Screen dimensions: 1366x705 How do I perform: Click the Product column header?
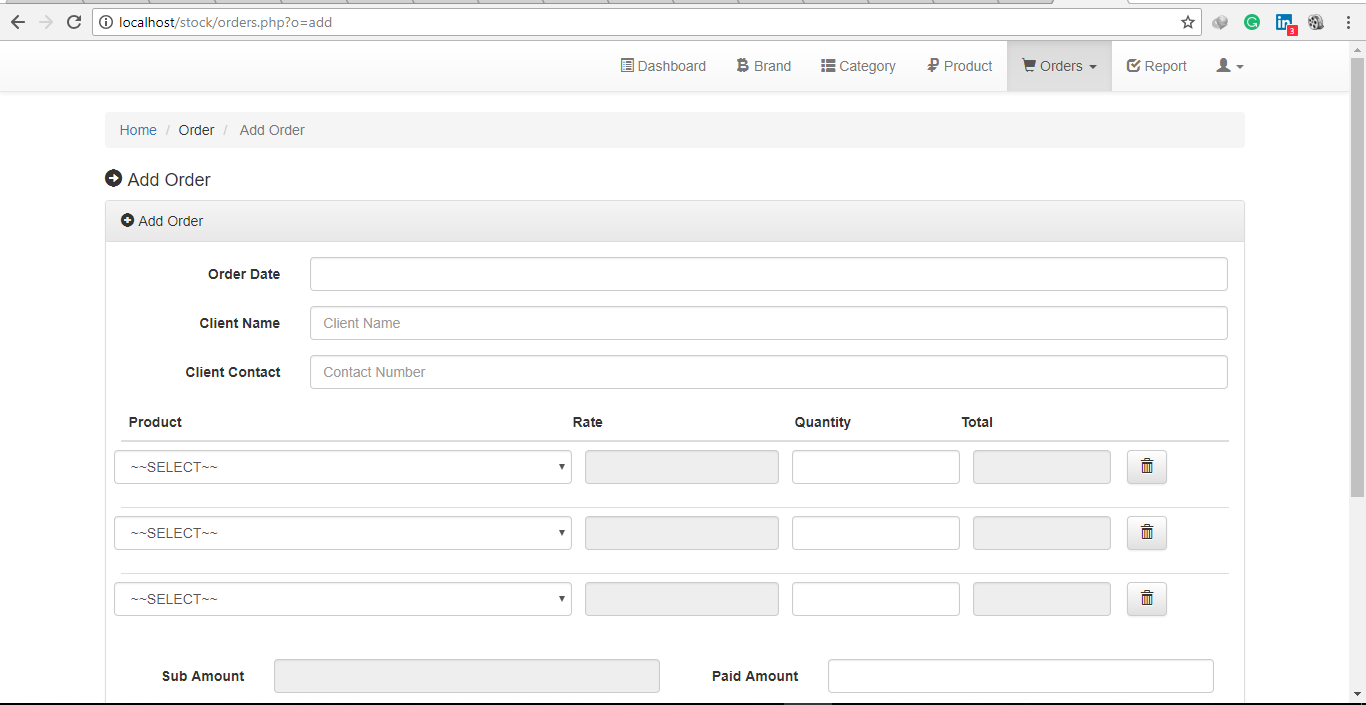[x=155, y=422]
